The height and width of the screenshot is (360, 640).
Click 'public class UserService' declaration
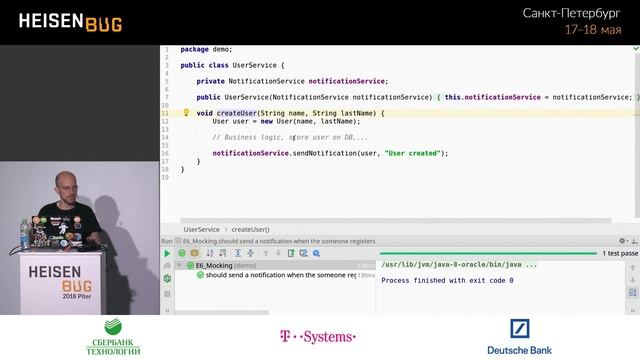click(x=229, y=65)
